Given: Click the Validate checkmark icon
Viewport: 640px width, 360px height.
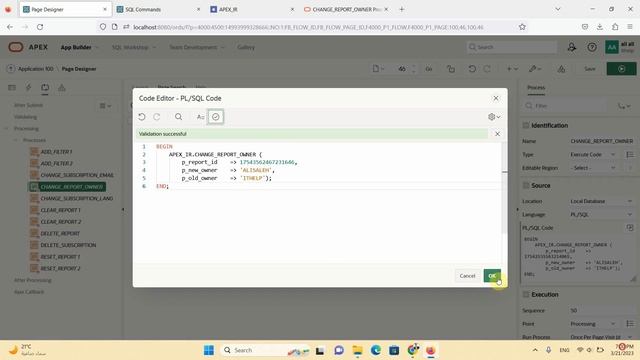Looking at the screenshot, I should [x=216, y=117].
